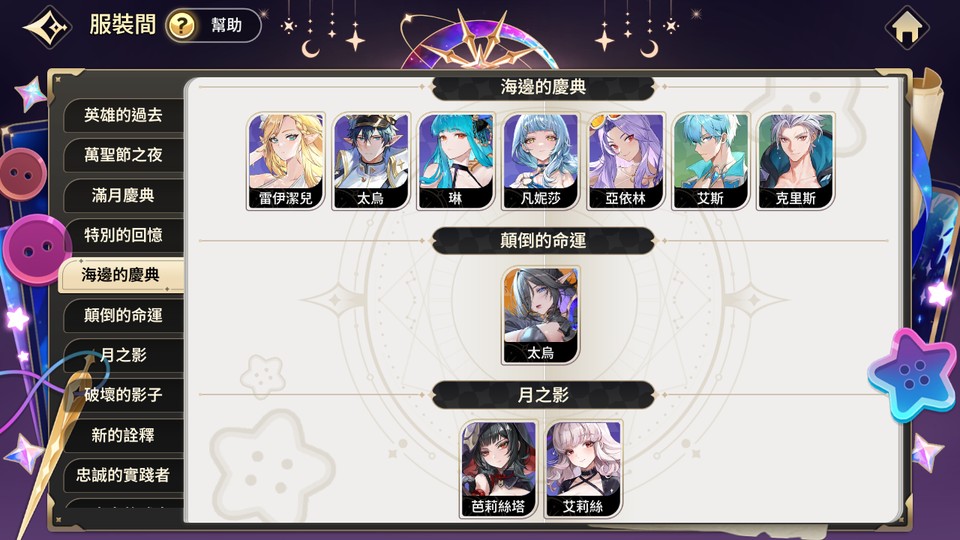Switch to the 英雄的過去 tab
The height and width of the screenshot is (540, 960).
(123, 115)
